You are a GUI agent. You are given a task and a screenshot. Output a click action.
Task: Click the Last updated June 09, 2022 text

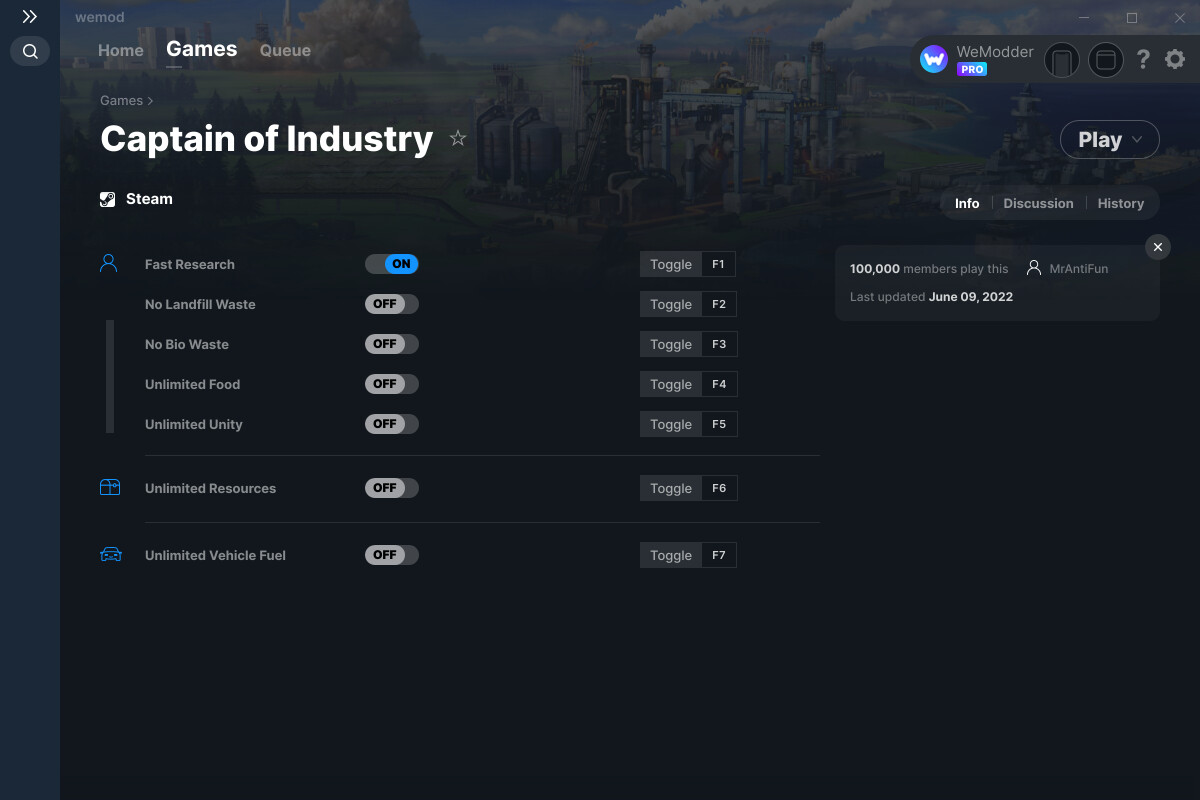click(x=931, y=296)
